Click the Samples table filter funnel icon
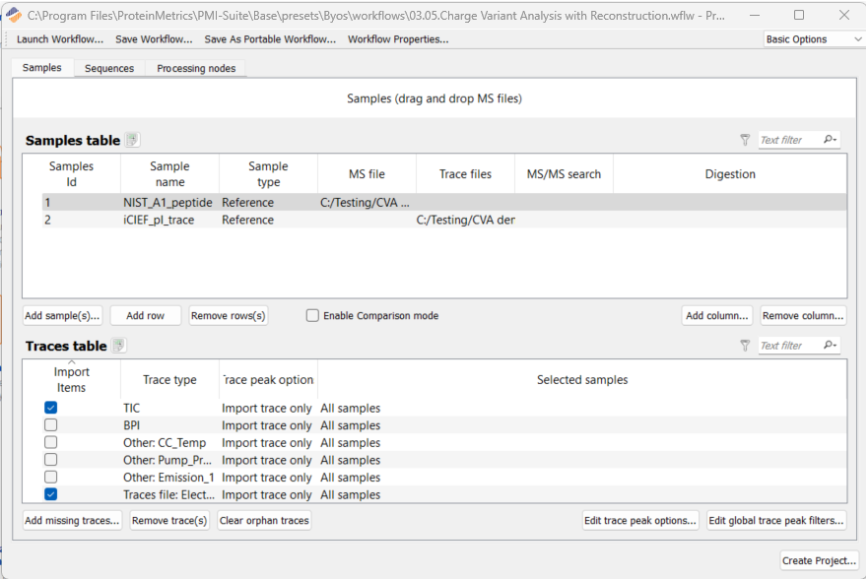 (745, 140)
